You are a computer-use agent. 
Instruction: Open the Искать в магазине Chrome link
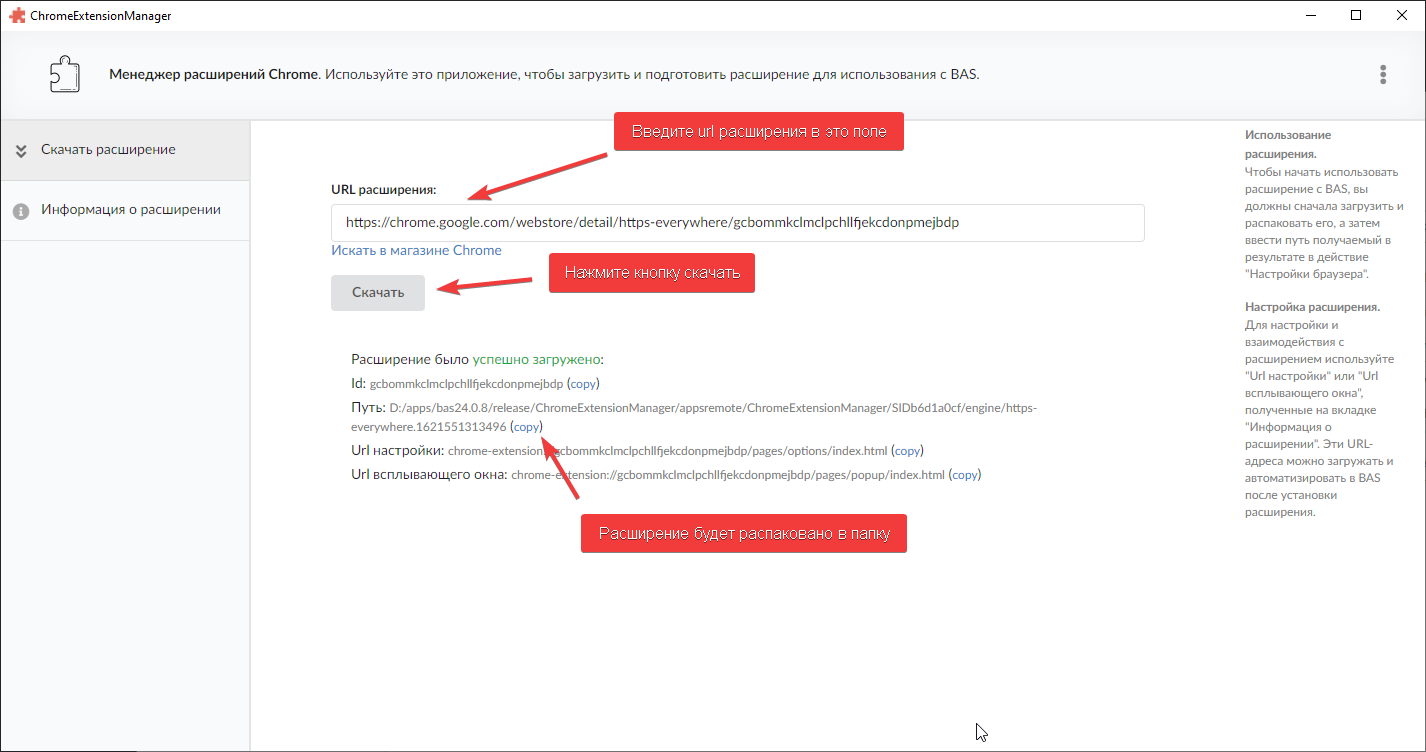point(416,250)
